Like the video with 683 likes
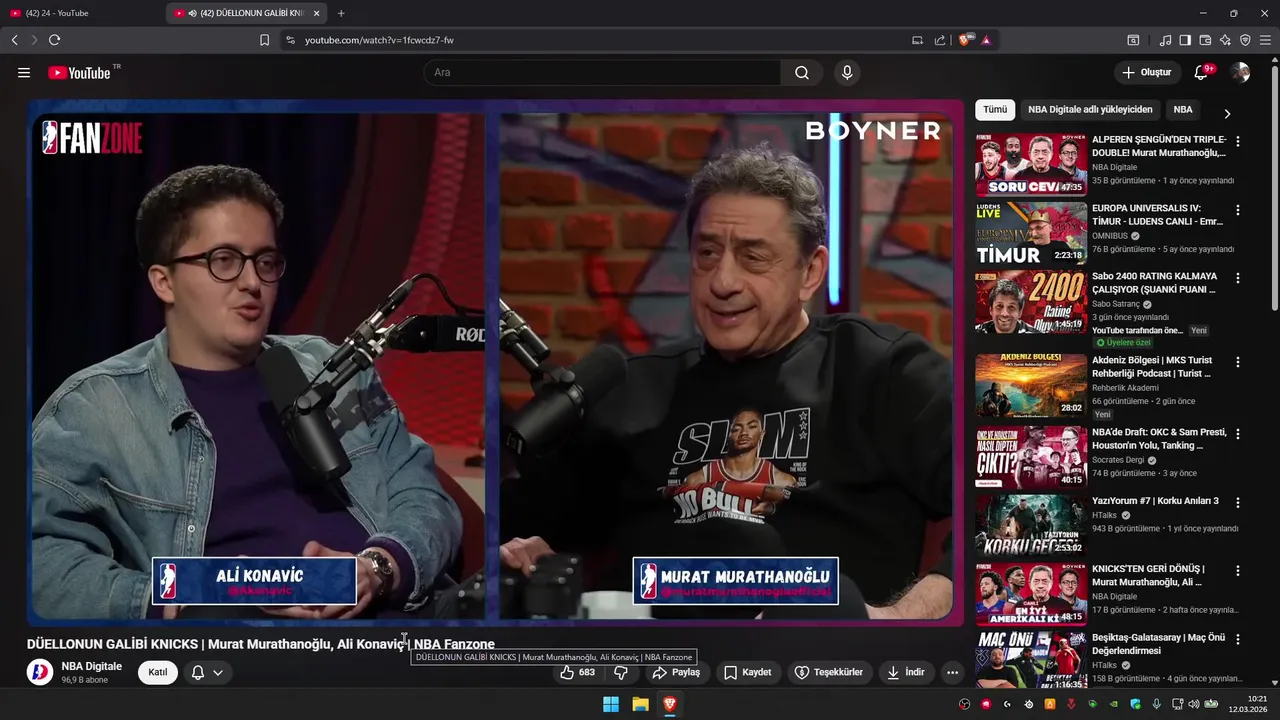1280x720 pixels. [x=578, y=672]
